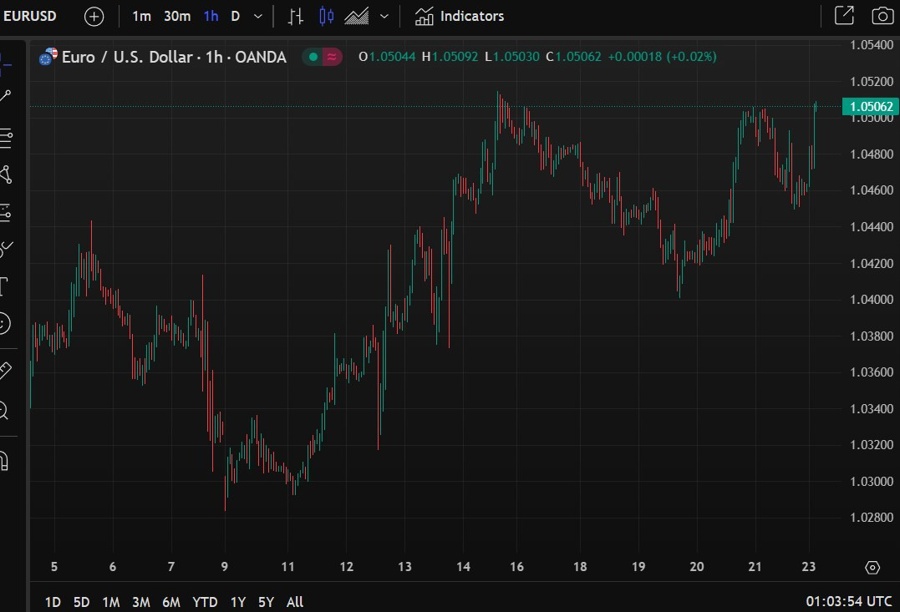Switch to the 30m timeframe
The height and width of the screenshot is (612, 900).
[x=177, y=16]
